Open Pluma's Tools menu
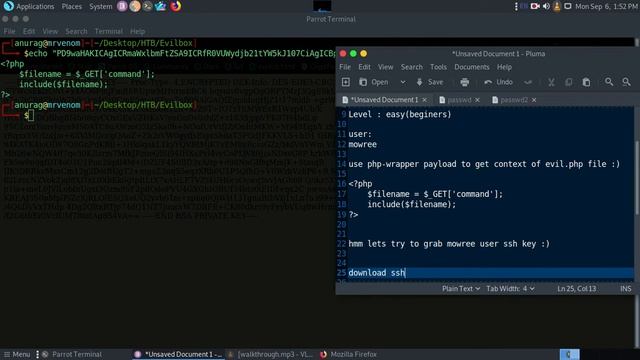640x360 pixels. [438, 67]
